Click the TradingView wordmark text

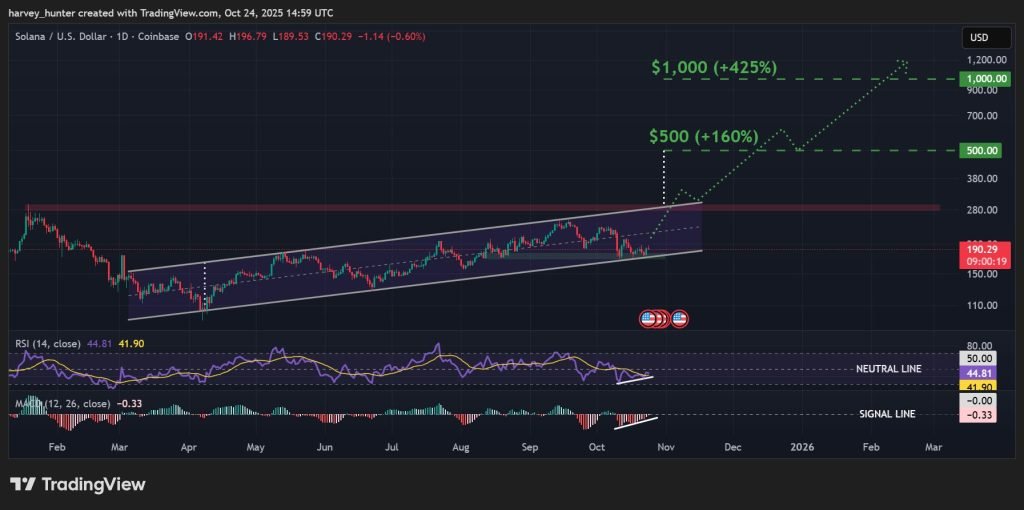[x=93, y=485]
